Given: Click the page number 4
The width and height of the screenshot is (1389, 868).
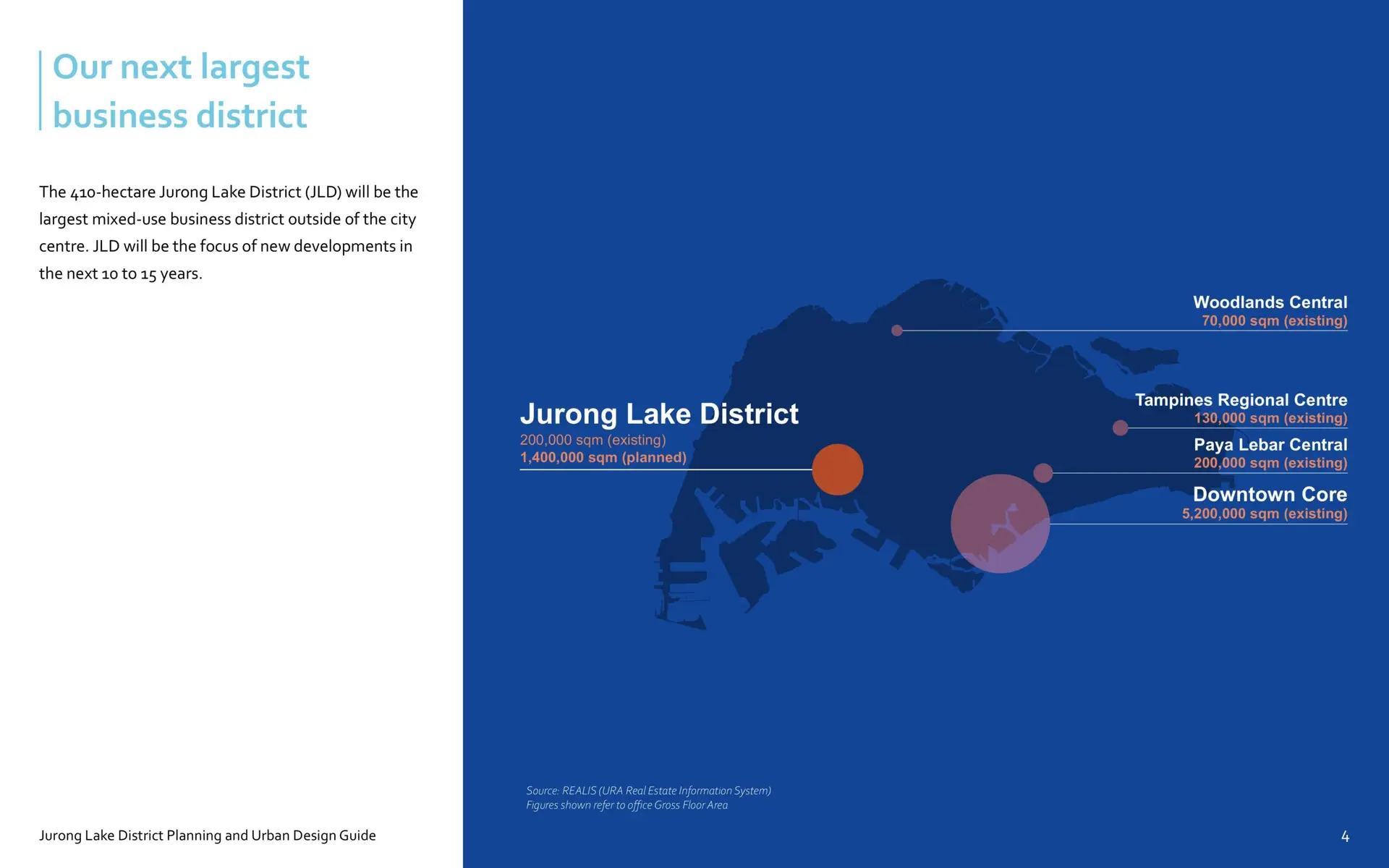Looking at the screenshot, I should [x=1345, y=836].
